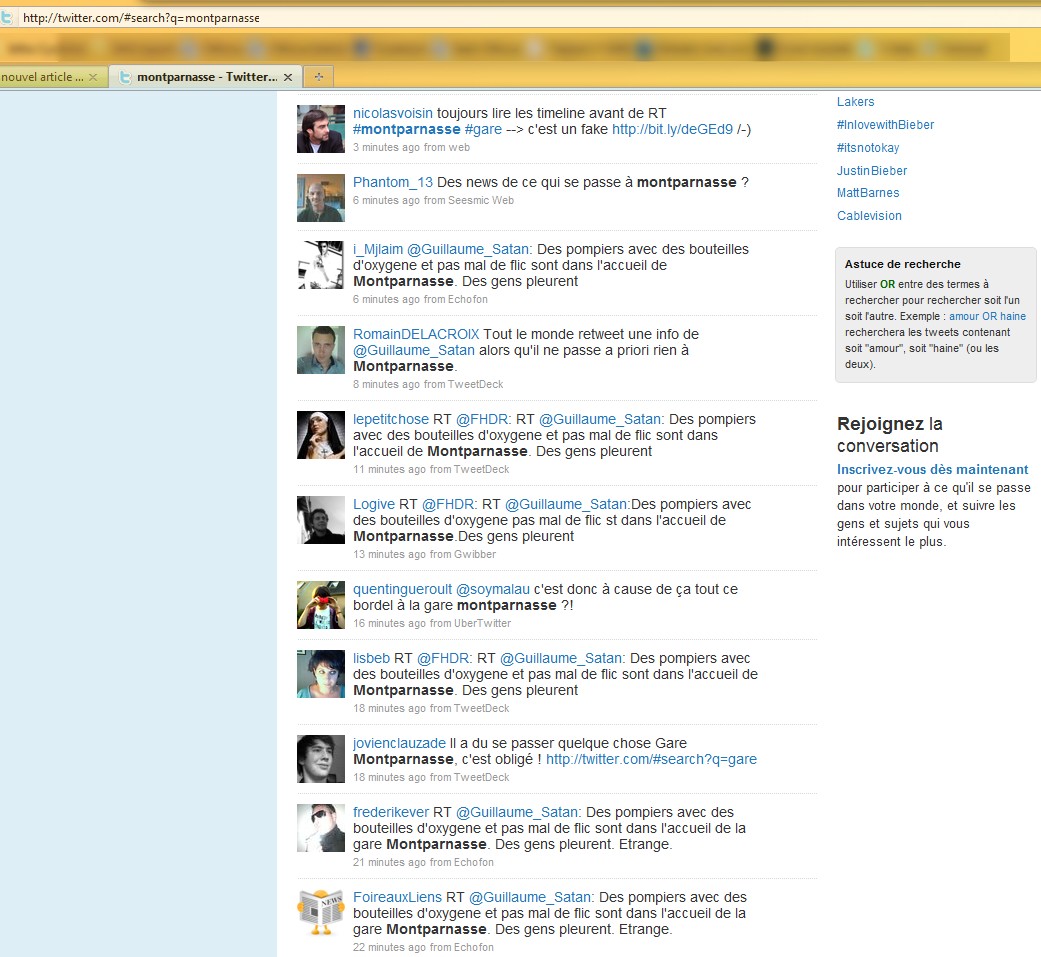Open the '16 minutes ago' timestamp from UberTwitter
The width and height of the screenshot is (1041, 957).
389,624
